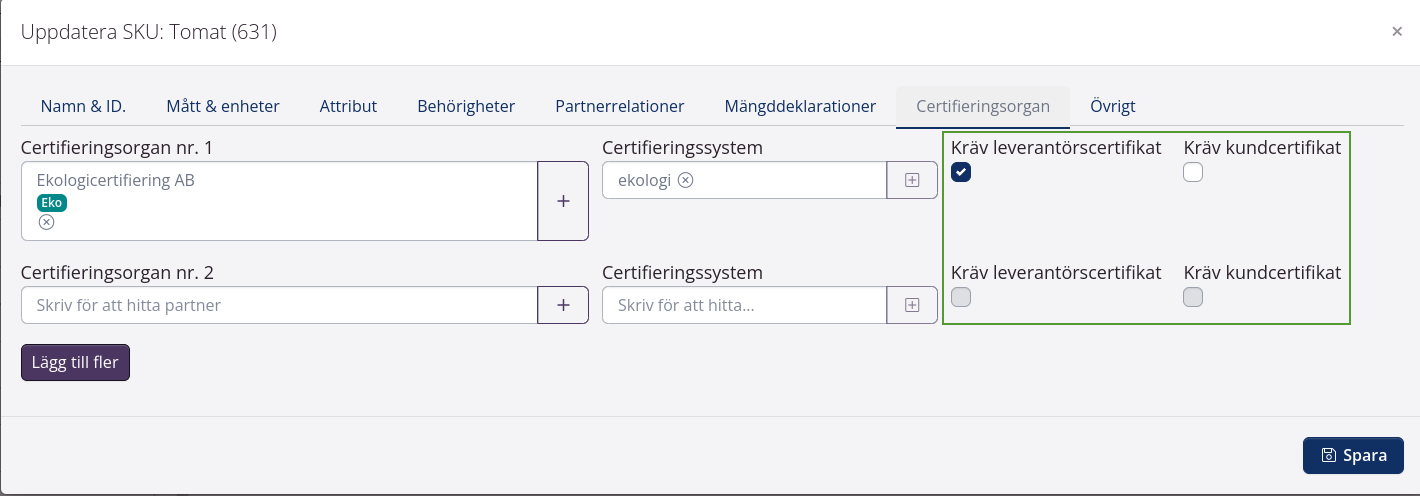Uncheck first Kräv leverantörscertifikat checkbox
The height and width of the screenshot is (496, 1420).
[961, 173]
